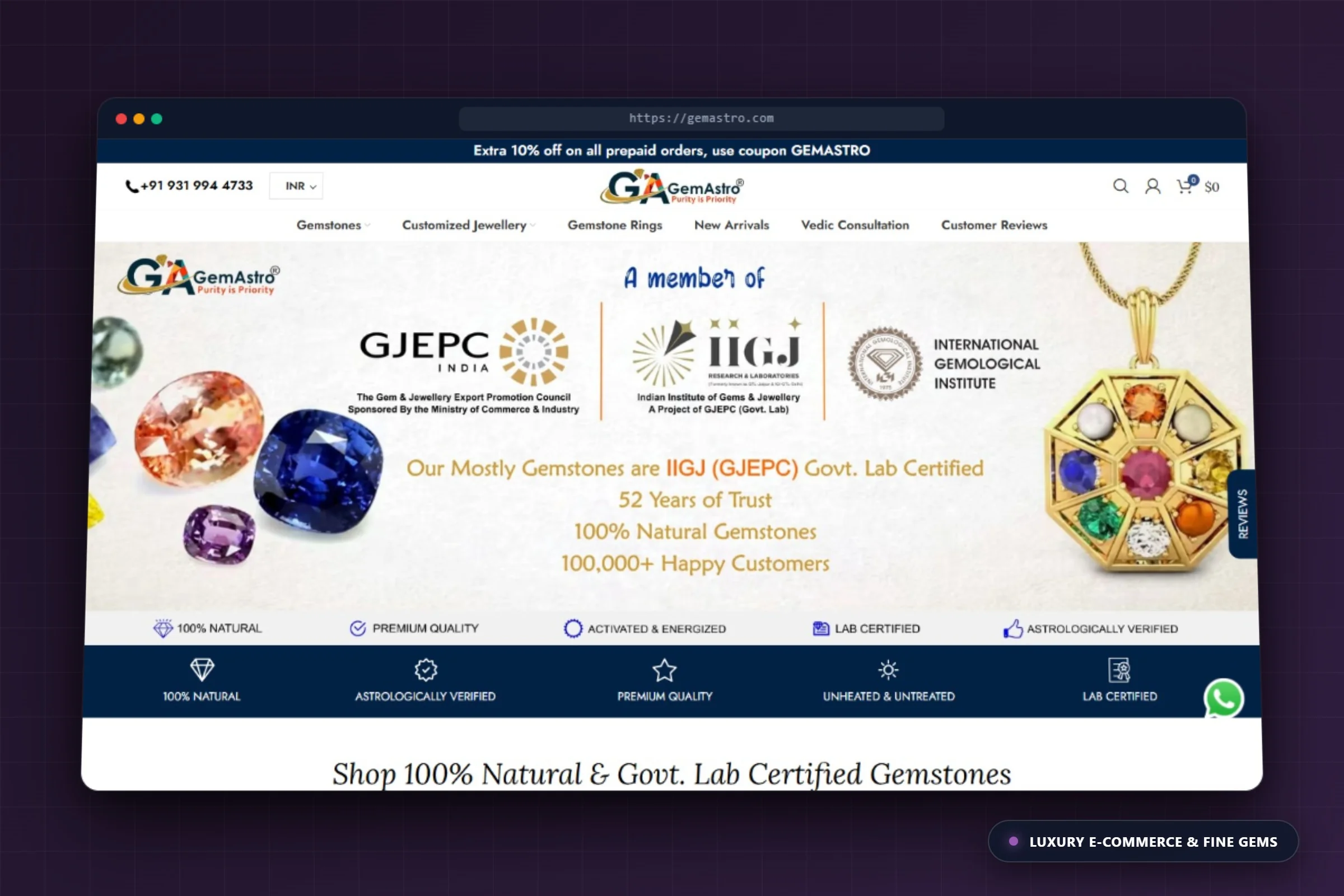The height and width of the screenshot is (896, 1344).
Task: Click "100% Natural Gemstones" banner text
Action: (695, 532)
